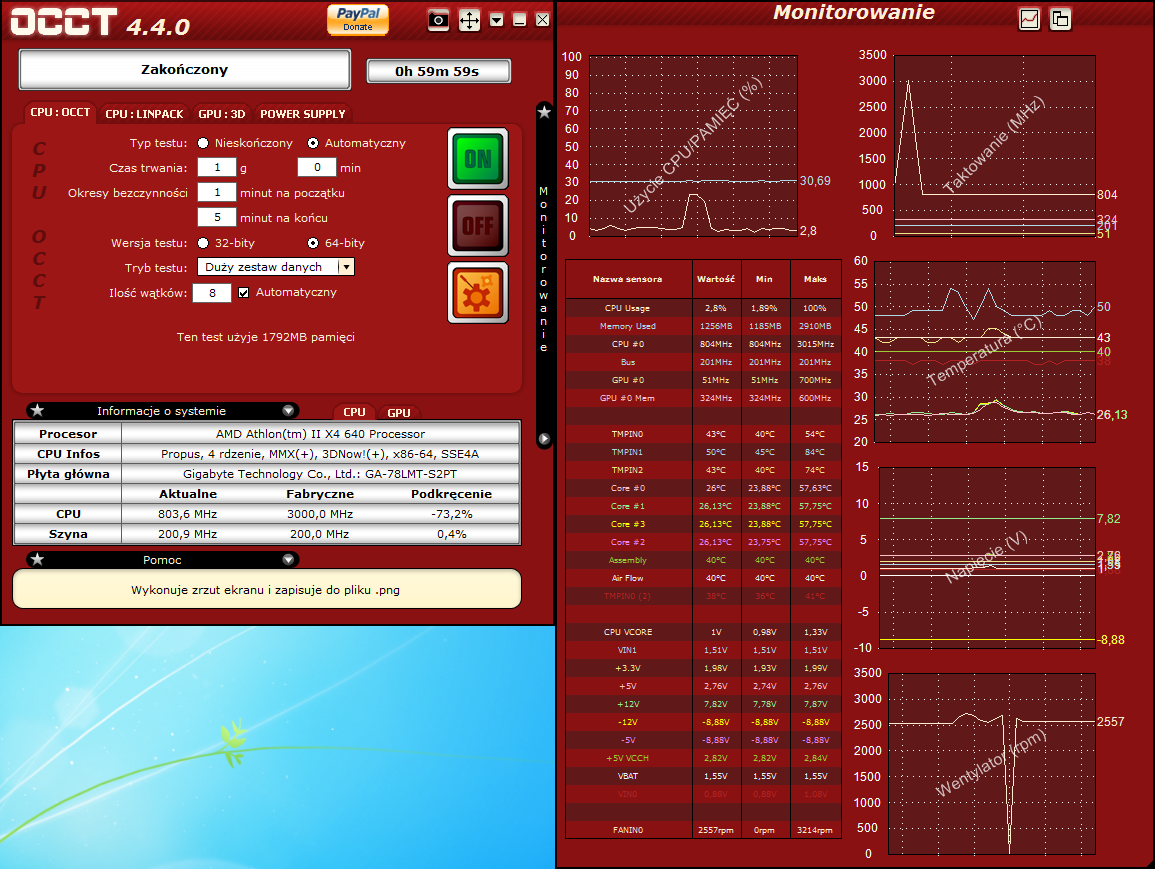Click the Napięcie voltage graph
This screenshot has height=869, width=1155.
(x=987, y=558)
